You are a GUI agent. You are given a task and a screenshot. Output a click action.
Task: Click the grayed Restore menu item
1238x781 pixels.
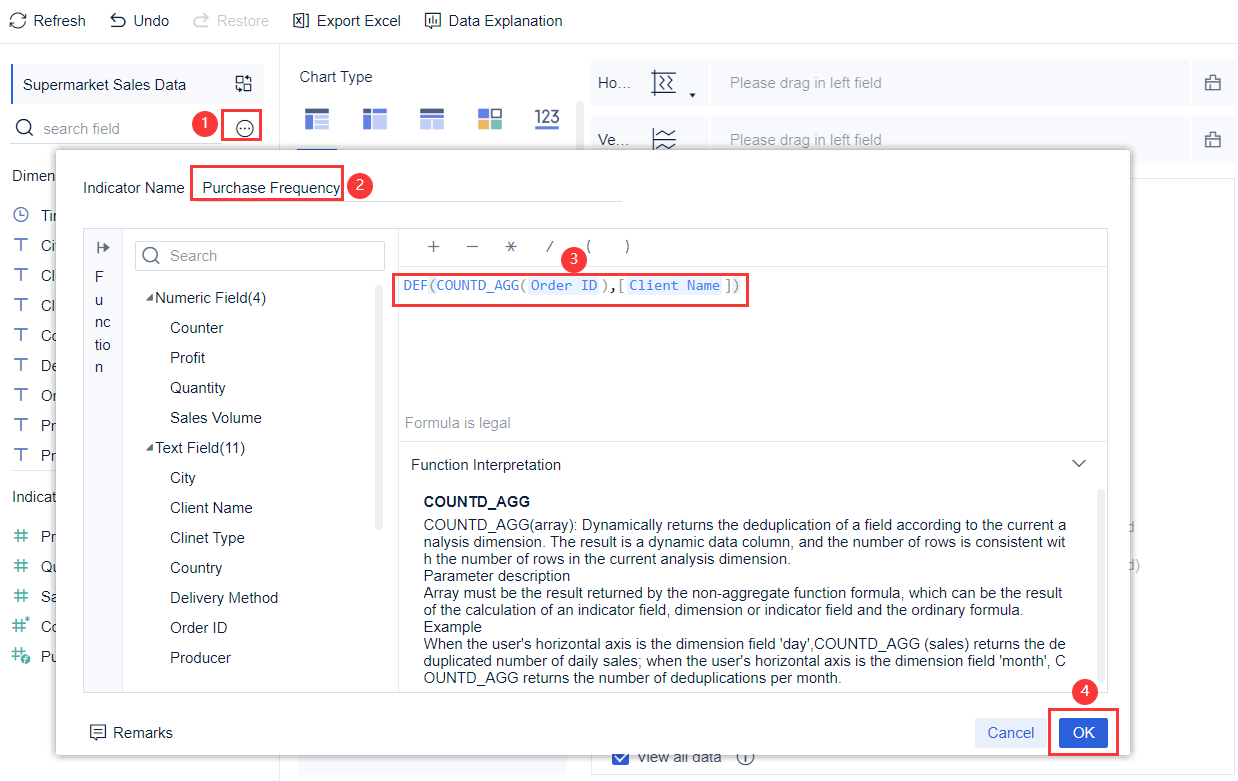231,20
